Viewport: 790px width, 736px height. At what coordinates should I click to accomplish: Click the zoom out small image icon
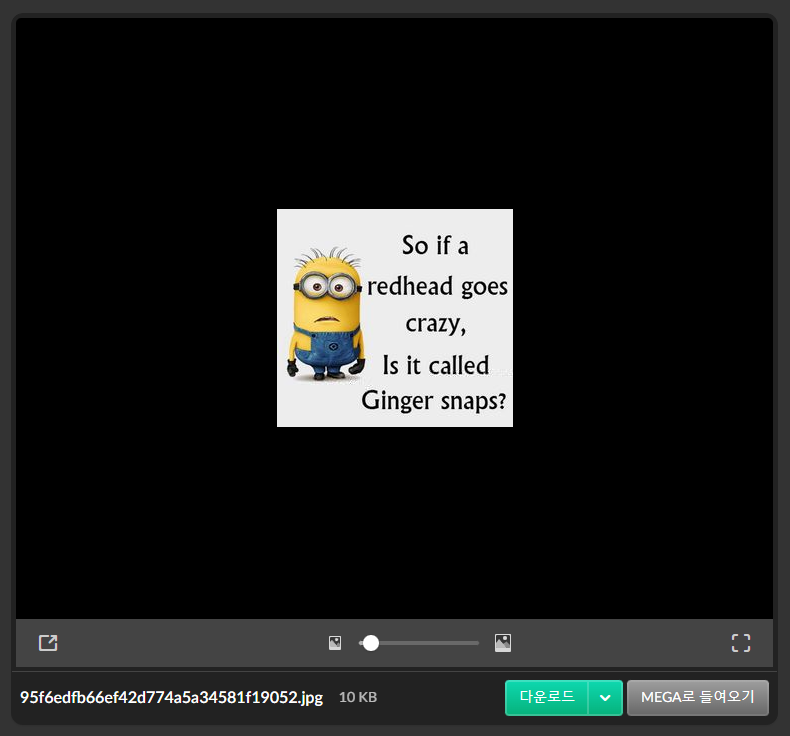pyautogui.click(x=335, y=643)
